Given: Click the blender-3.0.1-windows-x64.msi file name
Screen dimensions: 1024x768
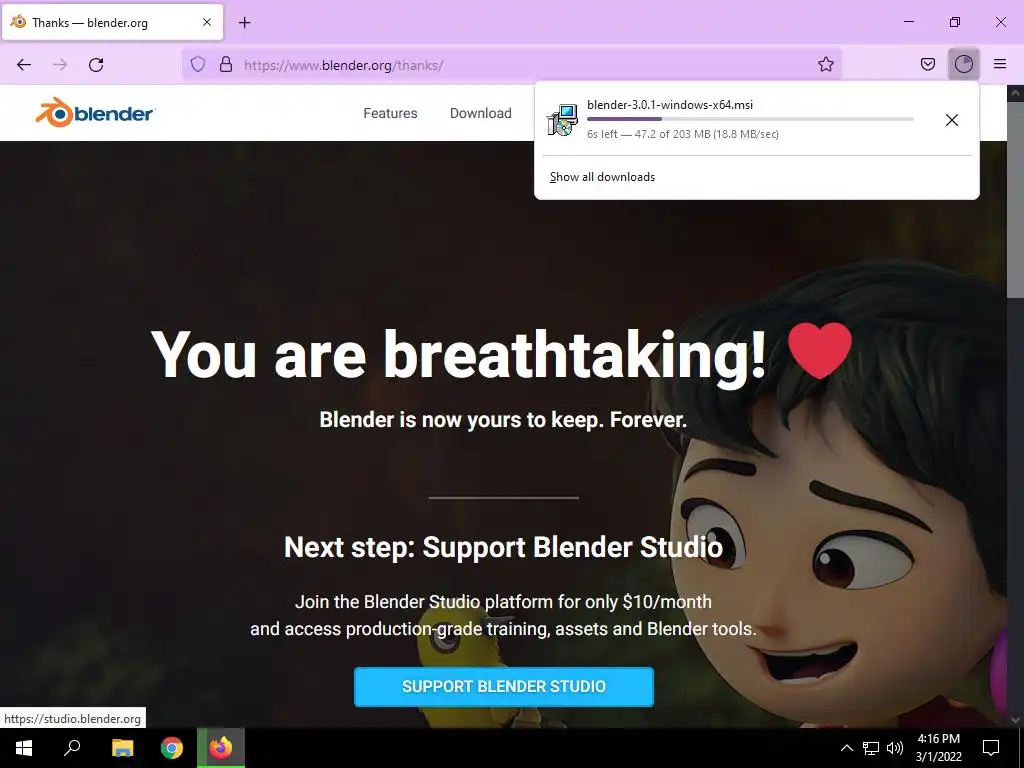Looking at the screenshot, I should (x=670, y=104).
